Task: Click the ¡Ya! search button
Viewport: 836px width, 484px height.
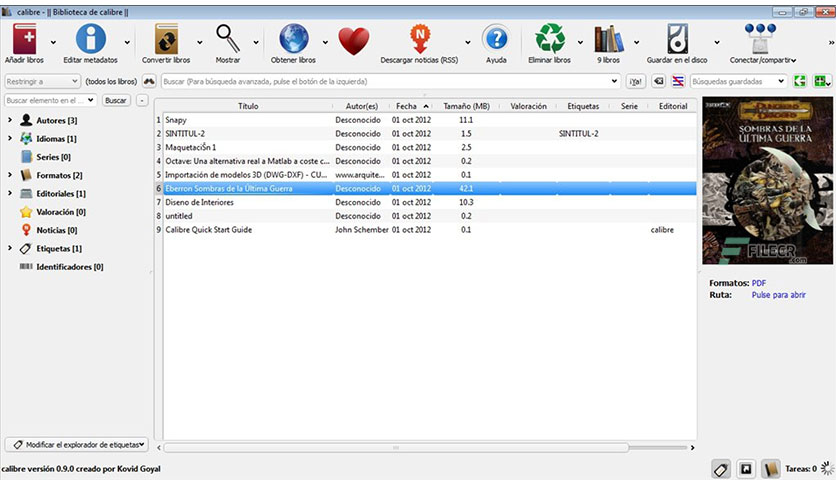Action: pyautogui.click(x=636, y=82)
